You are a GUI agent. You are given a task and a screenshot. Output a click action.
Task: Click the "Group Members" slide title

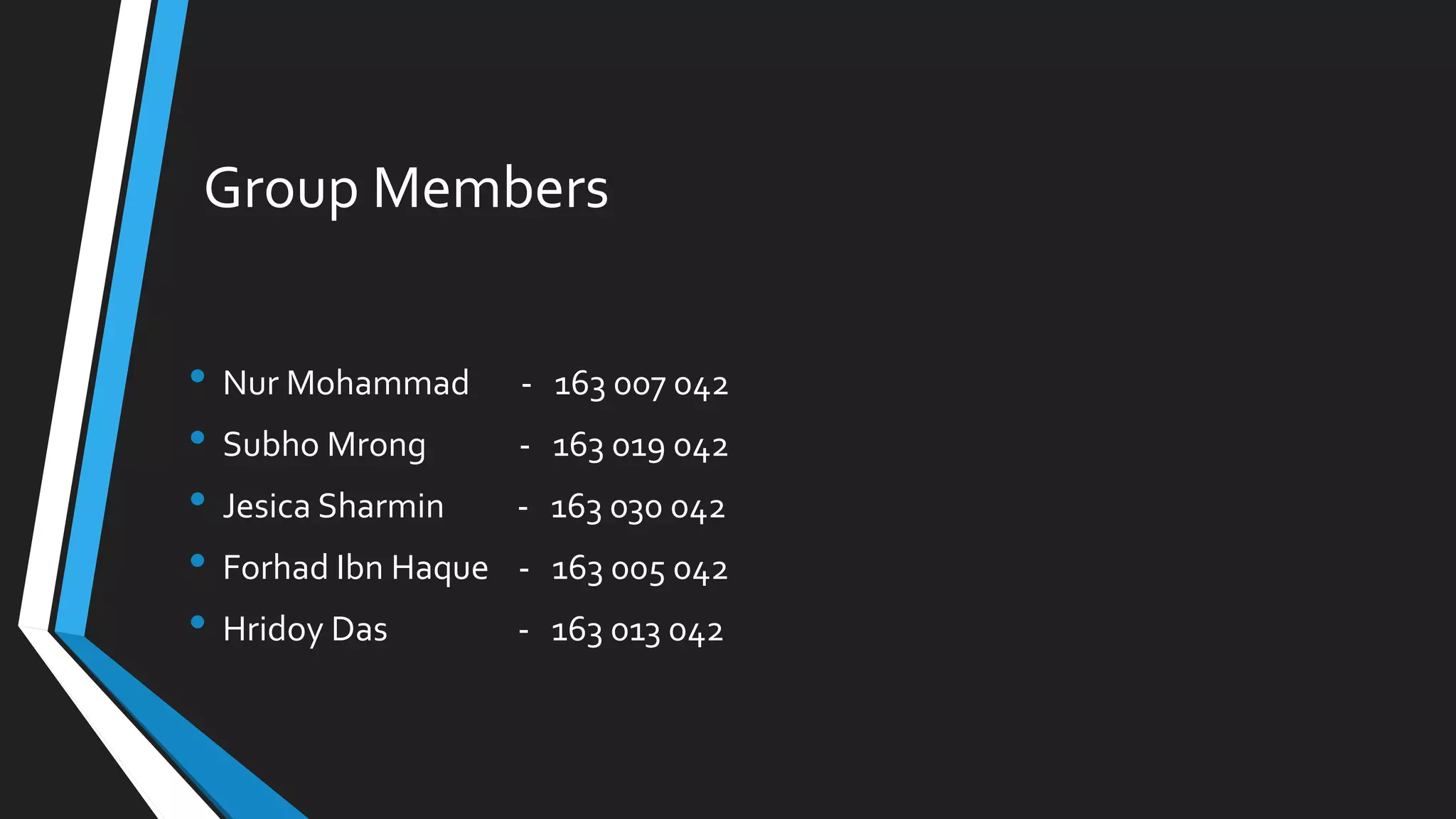[x=406, y=188]
